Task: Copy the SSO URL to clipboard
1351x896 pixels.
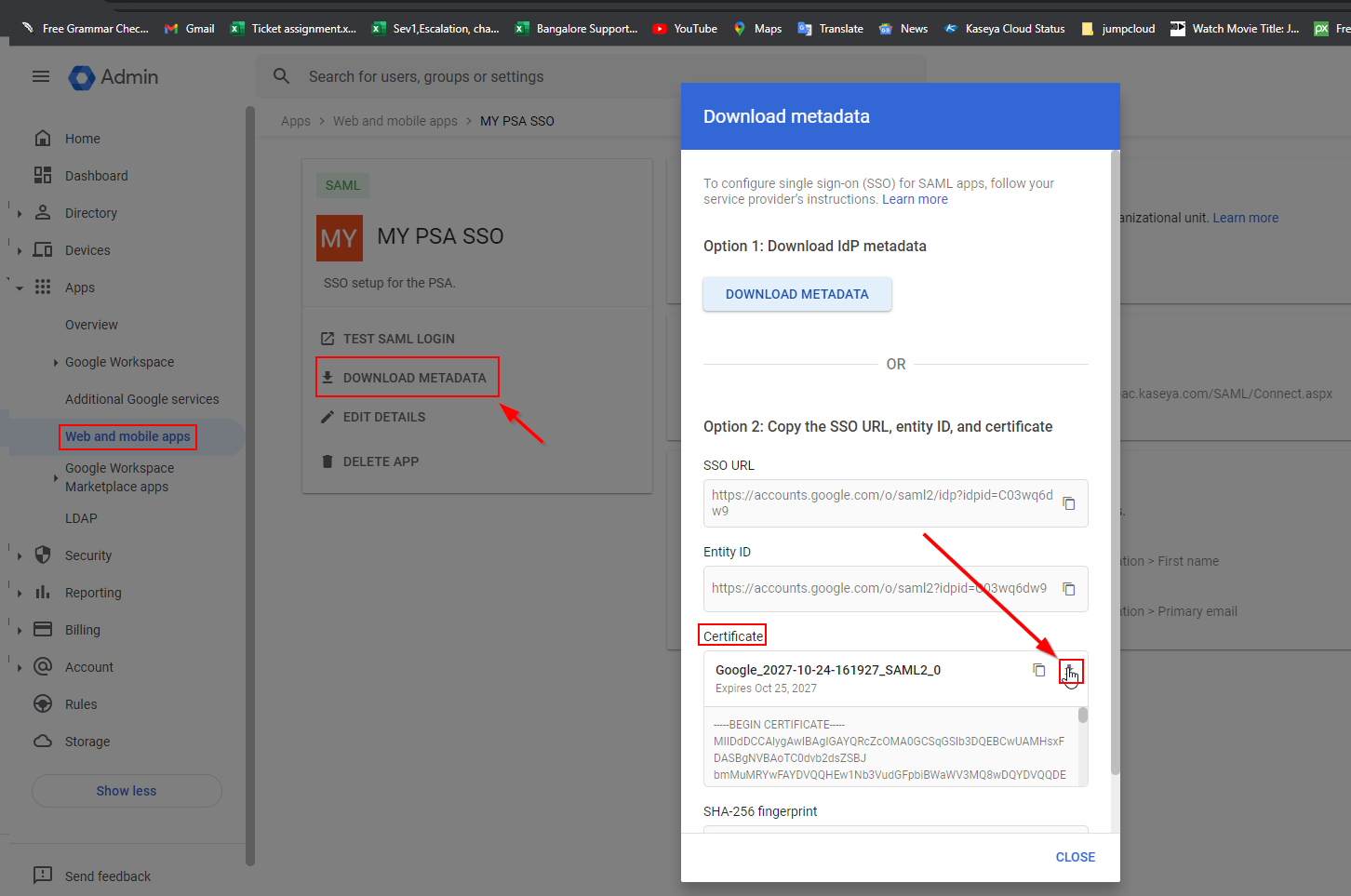Action: [x=1069, y=503]
